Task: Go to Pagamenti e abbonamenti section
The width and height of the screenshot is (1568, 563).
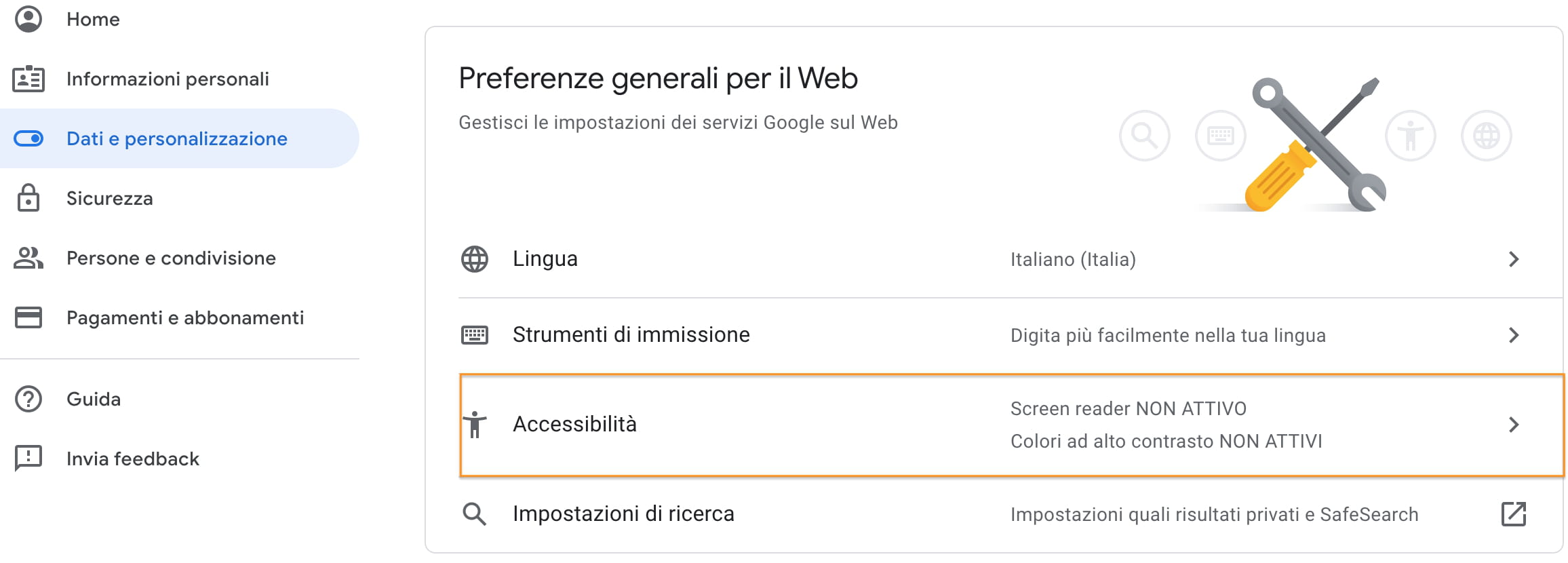Action: point(185,318)
